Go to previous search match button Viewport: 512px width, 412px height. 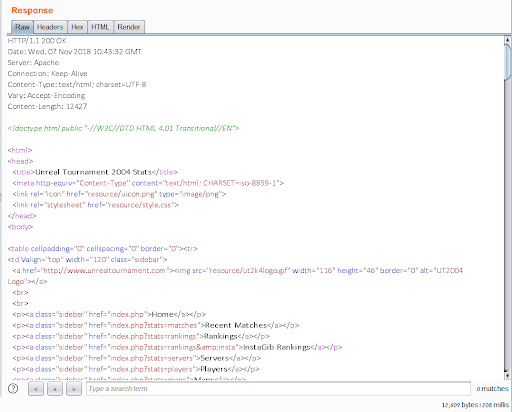click(36, 389)
